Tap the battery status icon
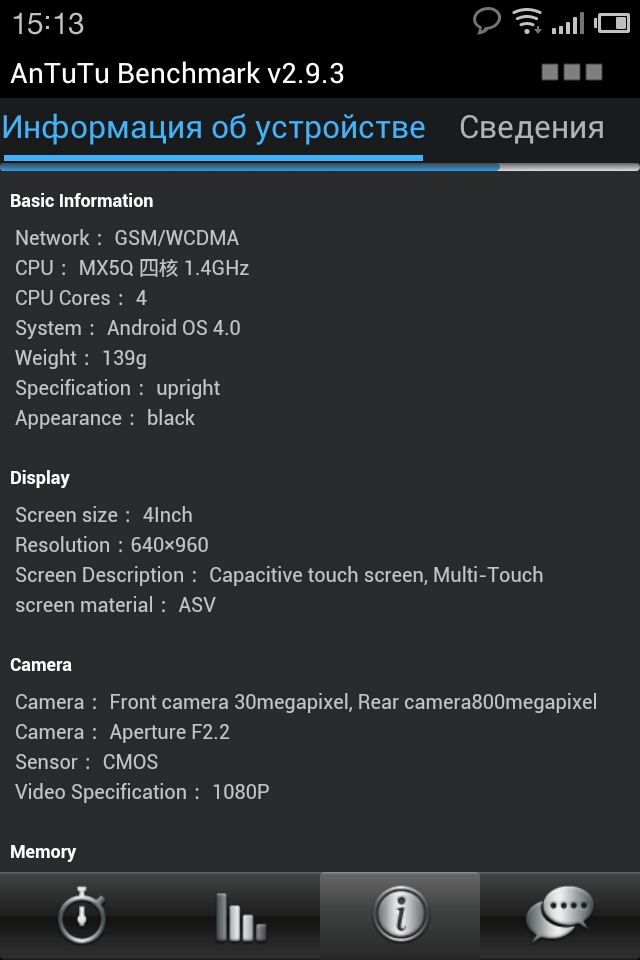This screenshot has width=640, height=960. click(612, 23)
